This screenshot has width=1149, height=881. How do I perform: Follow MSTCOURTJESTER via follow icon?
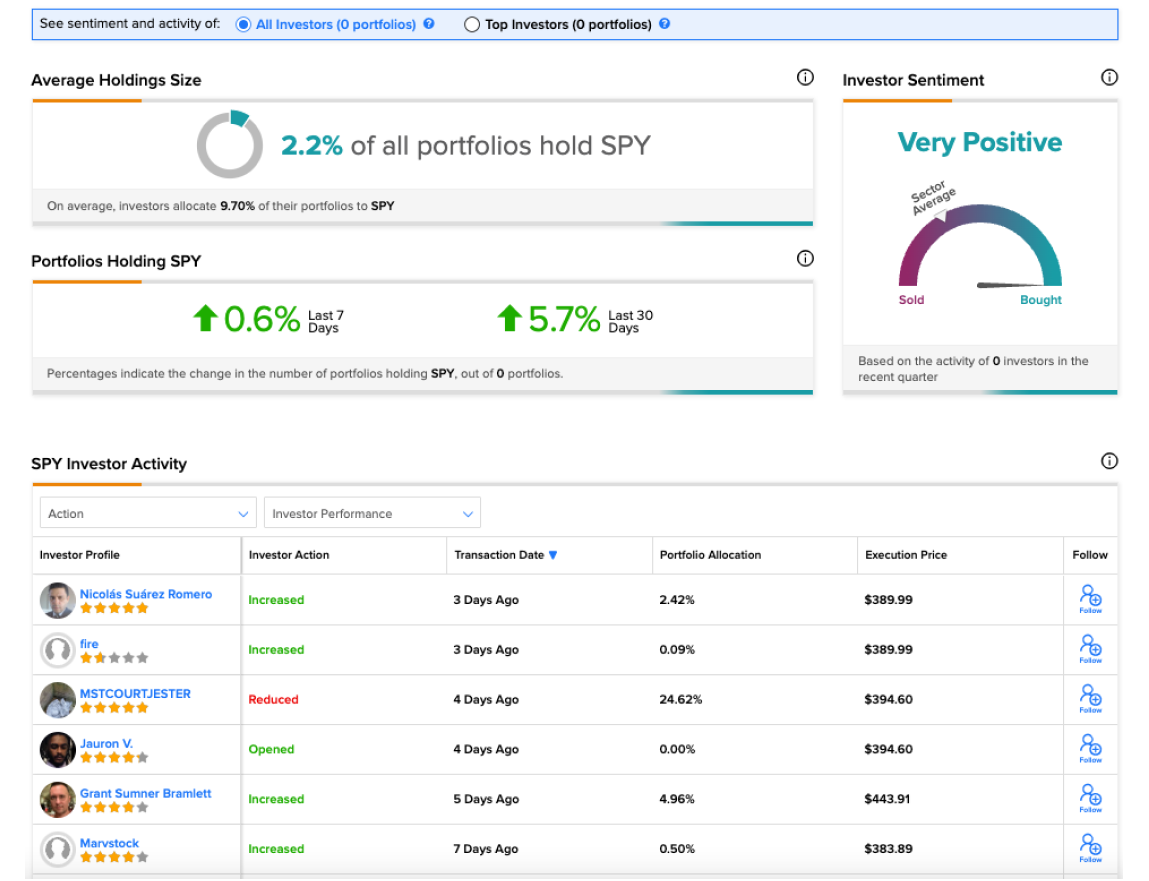click(x=1090, y=698)
